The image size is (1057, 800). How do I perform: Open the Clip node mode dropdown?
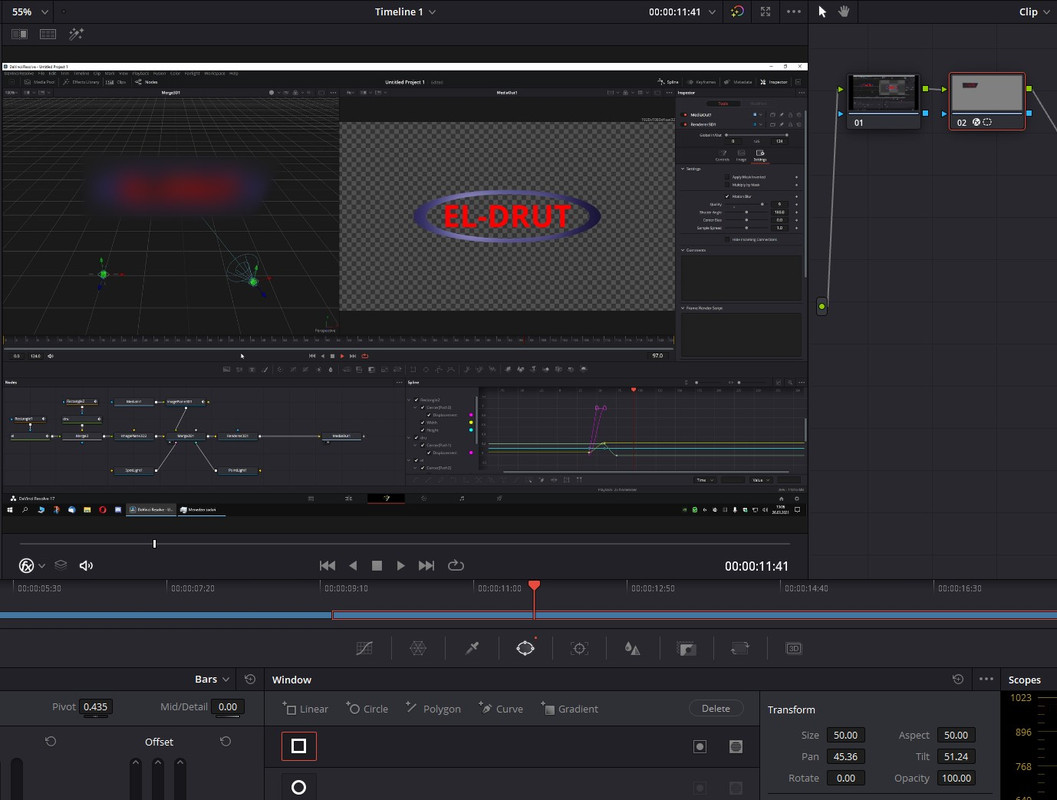(1033, 11)
